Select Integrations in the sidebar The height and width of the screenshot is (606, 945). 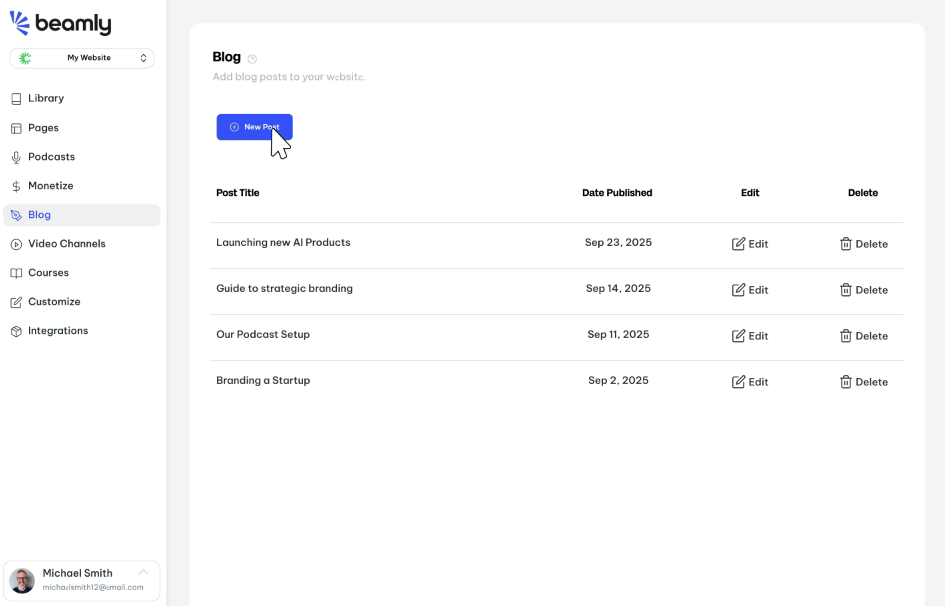58,331
